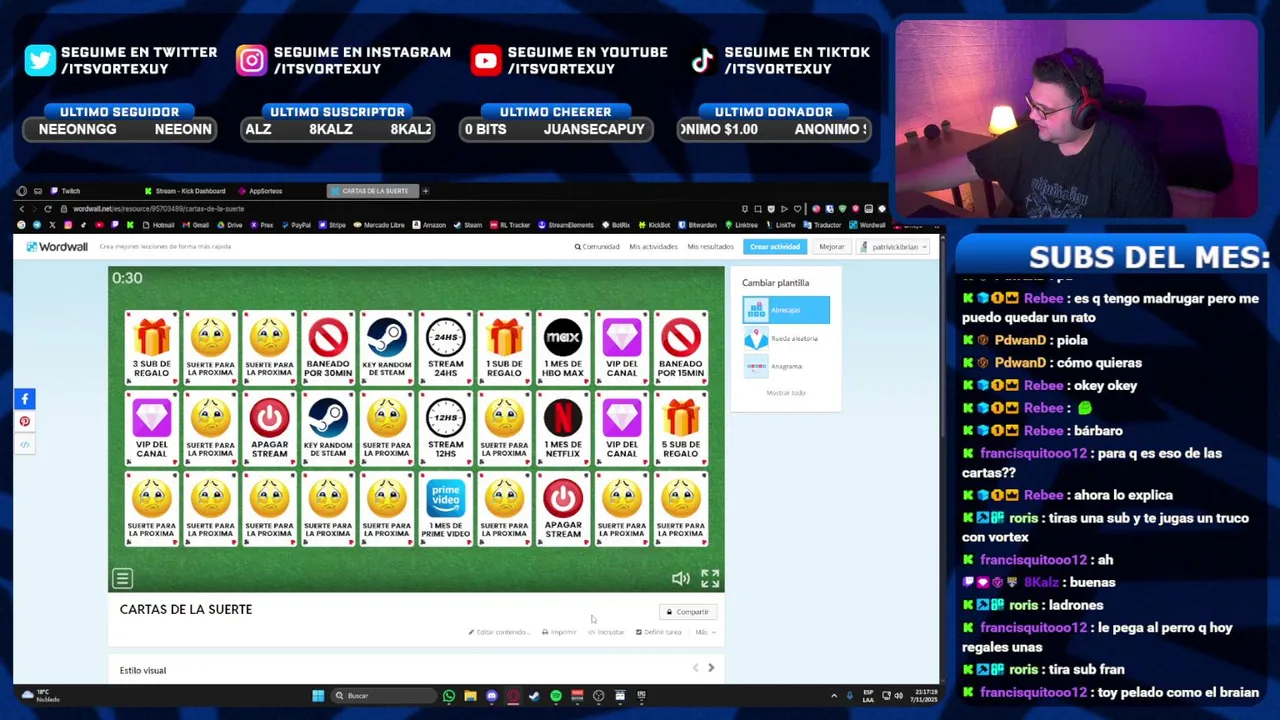Screen dimensions: 1280x720
Task: Click Incrustar link
Action: pyautogui.click(x=607, y=632)
